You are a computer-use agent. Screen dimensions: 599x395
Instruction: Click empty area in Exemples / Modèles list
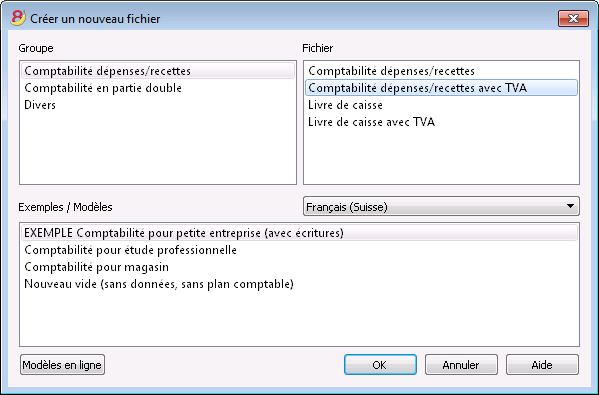tap(300, 319)
